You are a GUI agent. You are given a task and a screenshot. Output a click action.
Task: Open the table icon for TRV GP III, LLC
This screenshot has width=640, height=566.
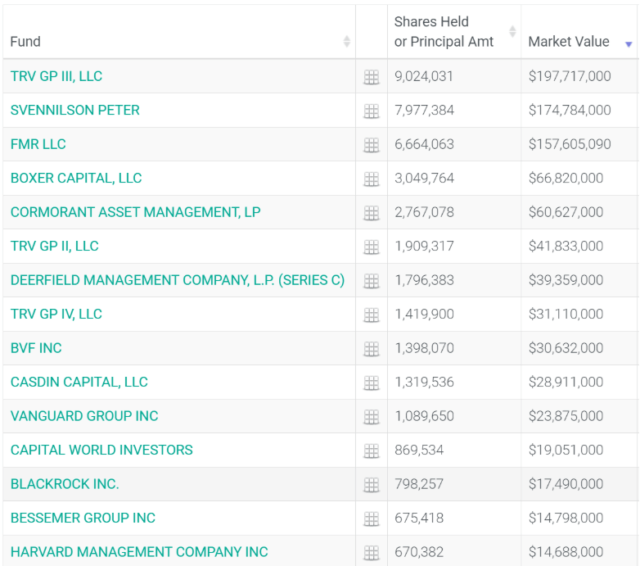371,77
